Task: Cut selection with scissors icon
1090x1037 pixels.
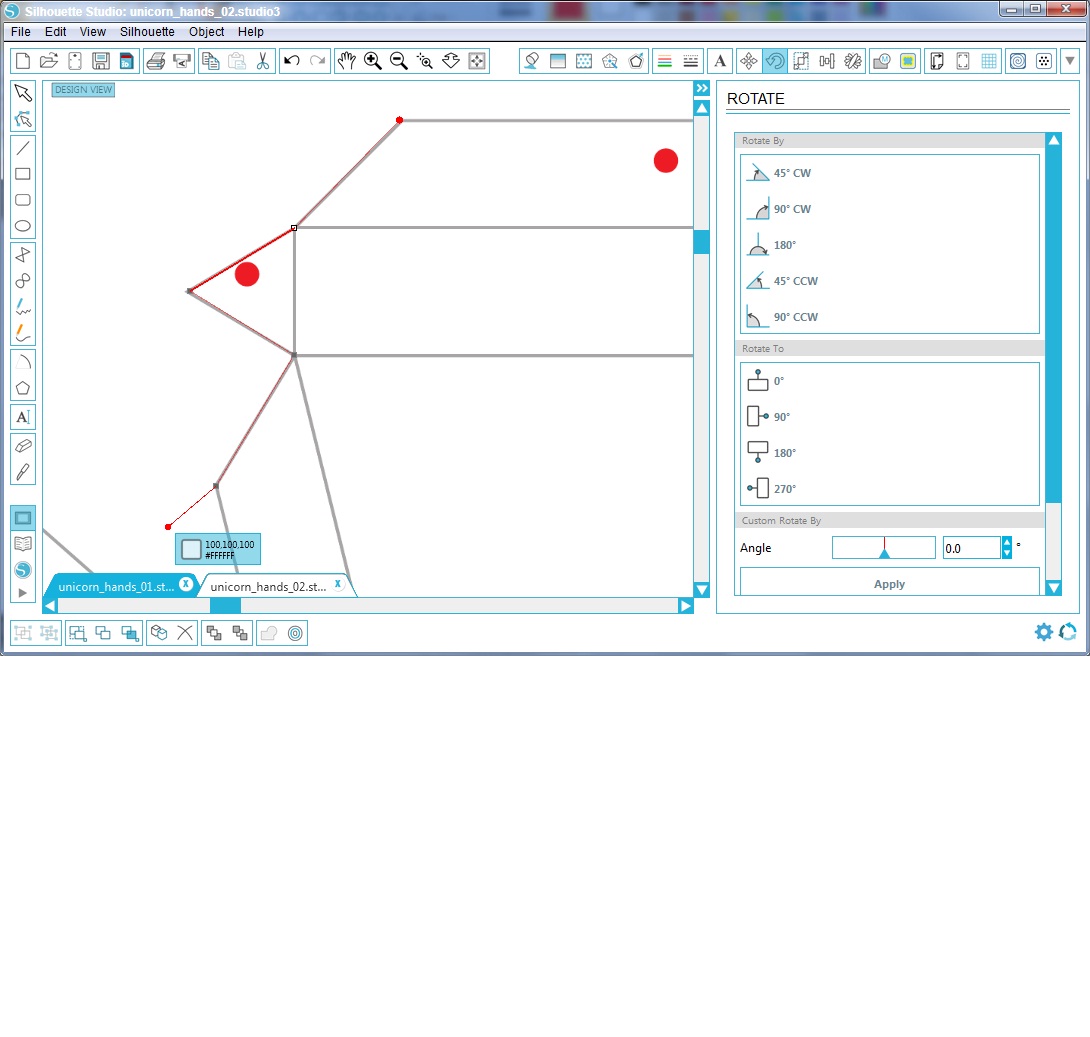Action: [x=263, y=61]
